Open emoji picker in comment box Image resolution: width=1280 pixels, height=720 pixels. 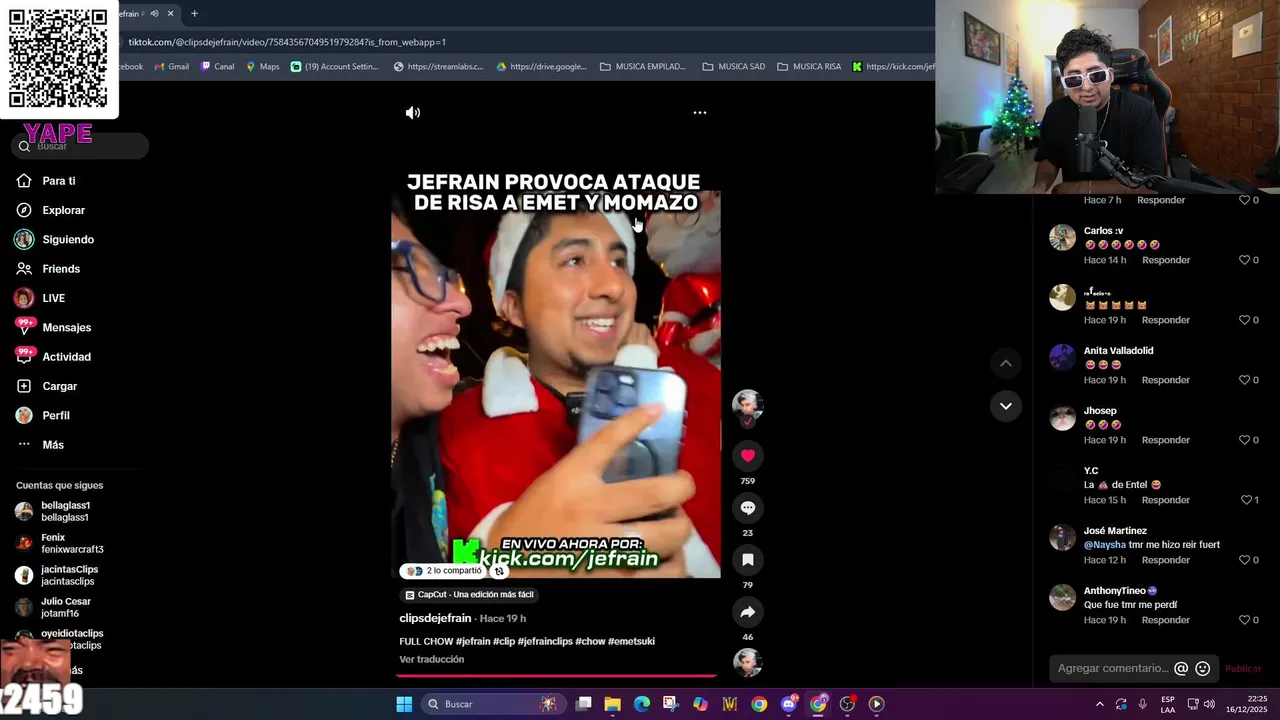(1203, 669)
